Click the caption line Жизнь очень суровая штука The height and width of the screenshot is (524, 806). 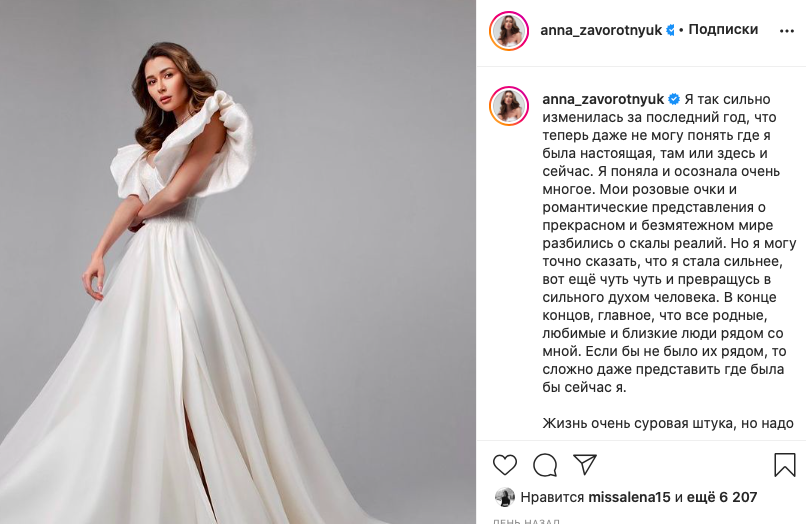pos(668,423)
